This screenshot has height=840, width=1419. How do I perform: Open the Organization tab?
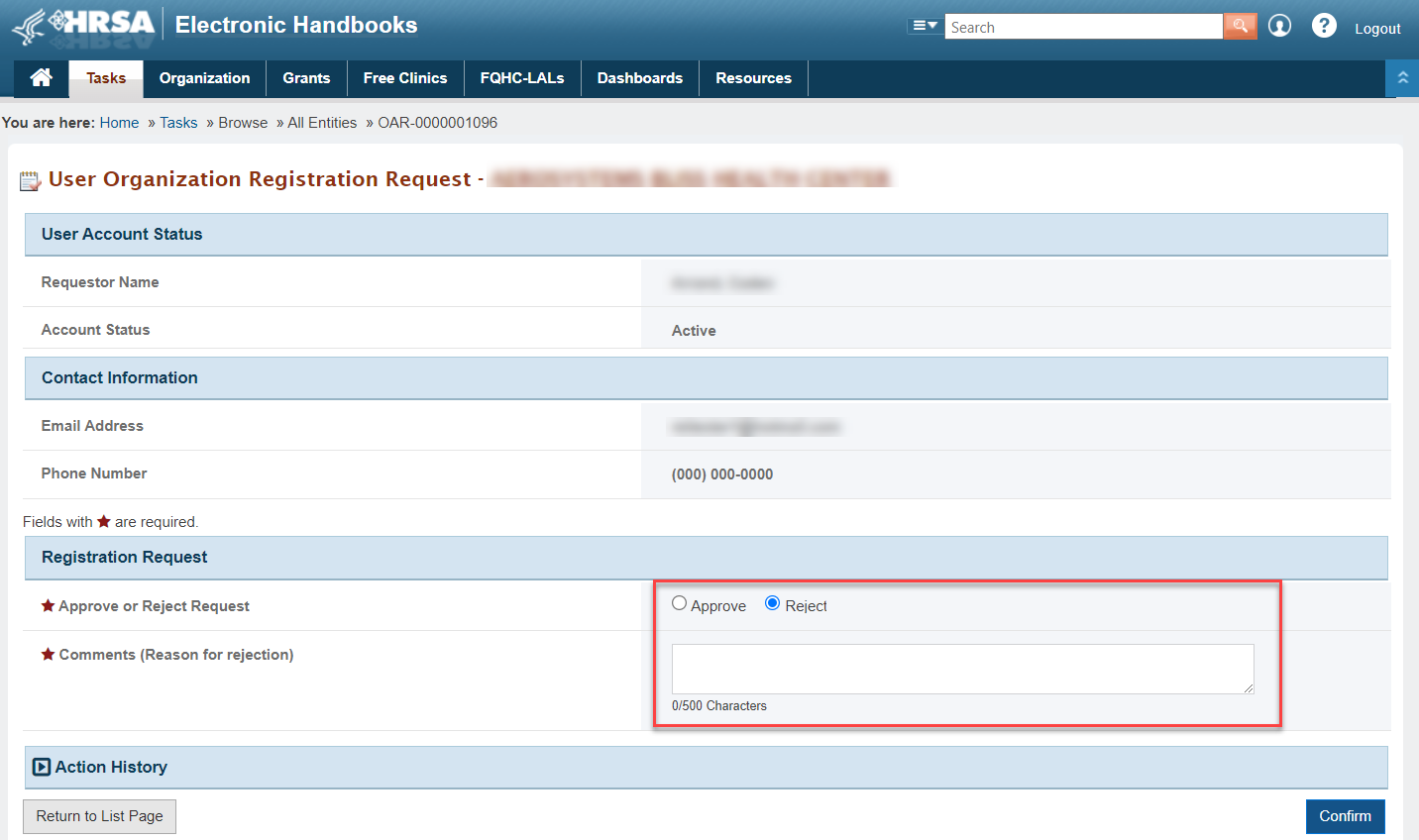pos(204,78)
